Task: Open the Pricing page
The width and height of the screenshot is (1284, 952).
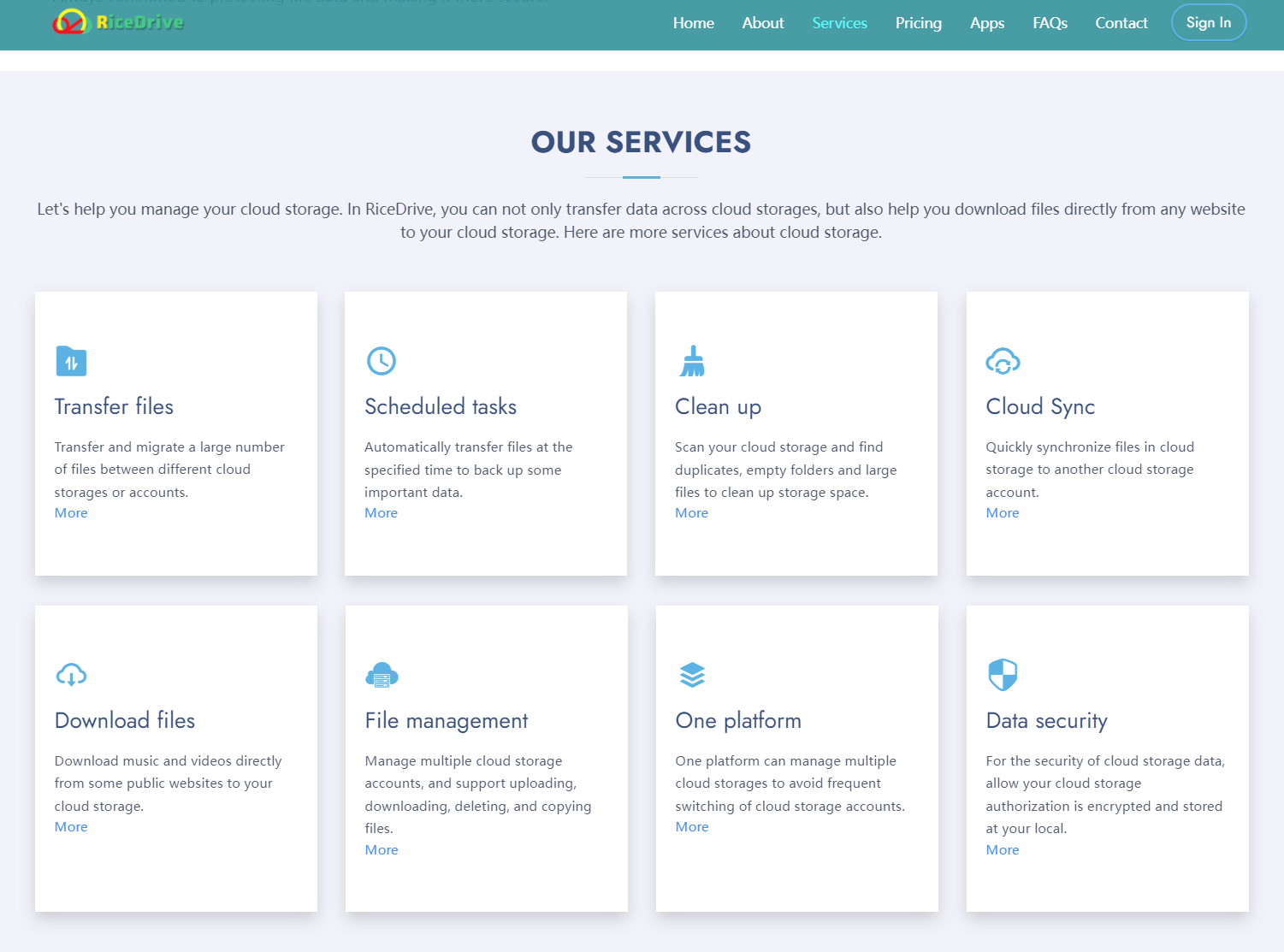Action: coord(918,23)
